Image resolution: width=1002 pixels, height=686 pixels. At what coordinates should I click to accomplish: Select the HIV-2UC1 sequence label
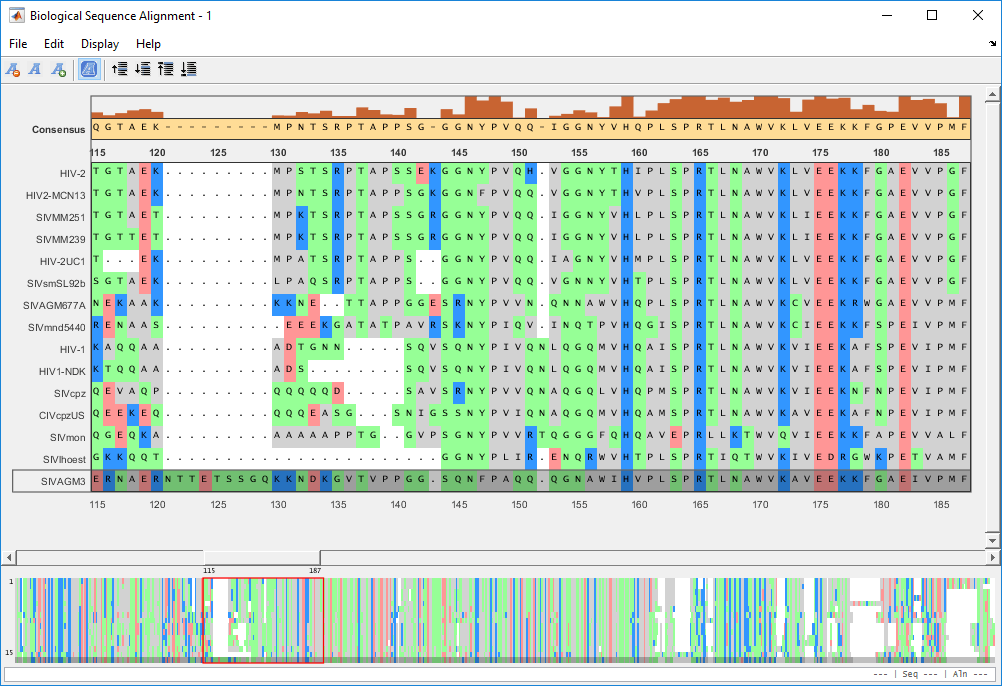(63, 261)
